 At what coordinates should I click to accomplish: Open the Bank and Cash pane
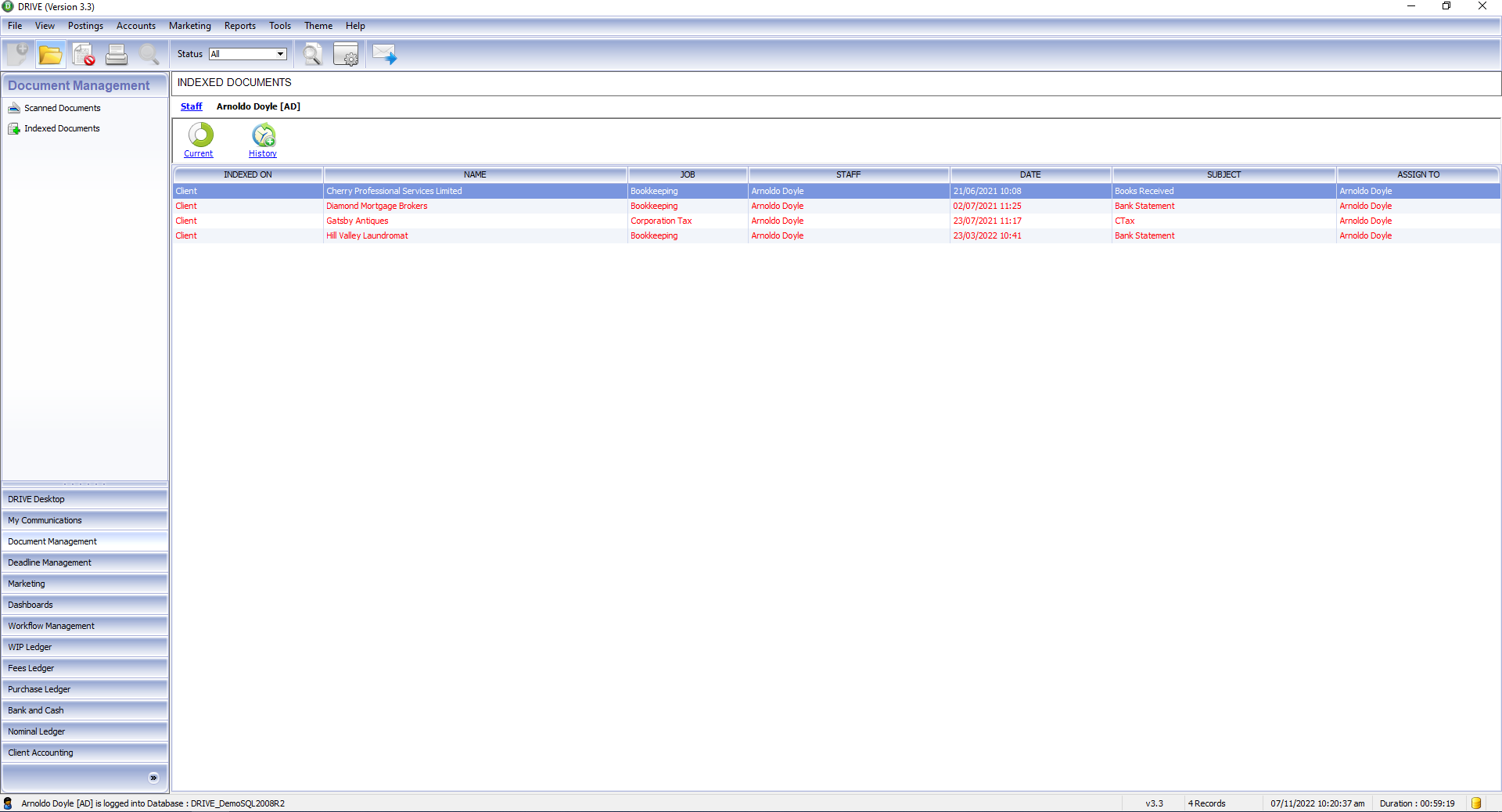click(x=84, y=710)
